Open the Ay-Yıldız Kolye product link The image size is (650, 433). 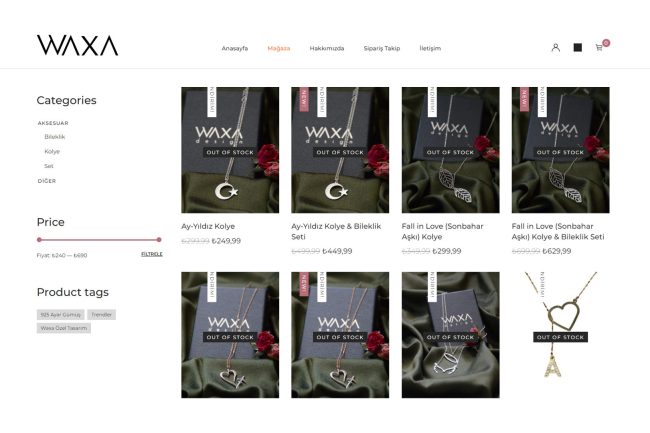click(x=208, y=226)
